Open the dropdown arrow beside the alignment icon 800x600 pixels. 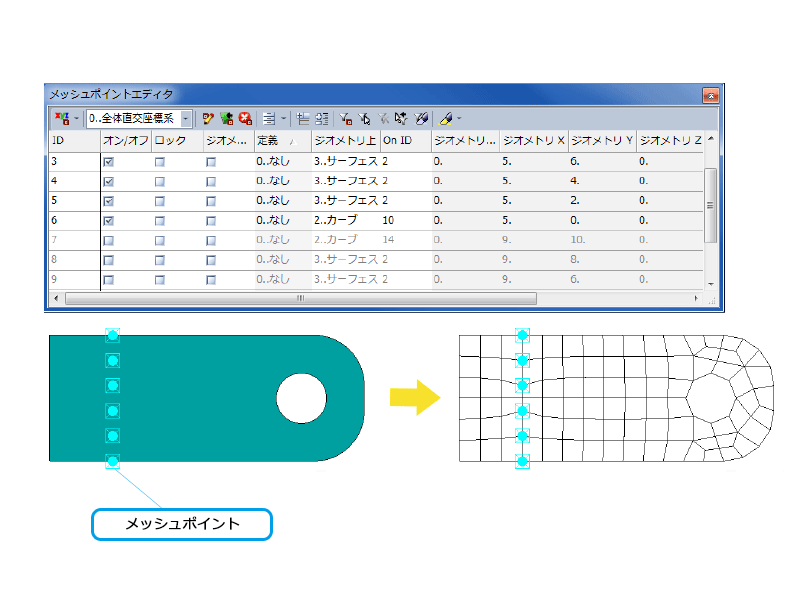pos(284,119)
